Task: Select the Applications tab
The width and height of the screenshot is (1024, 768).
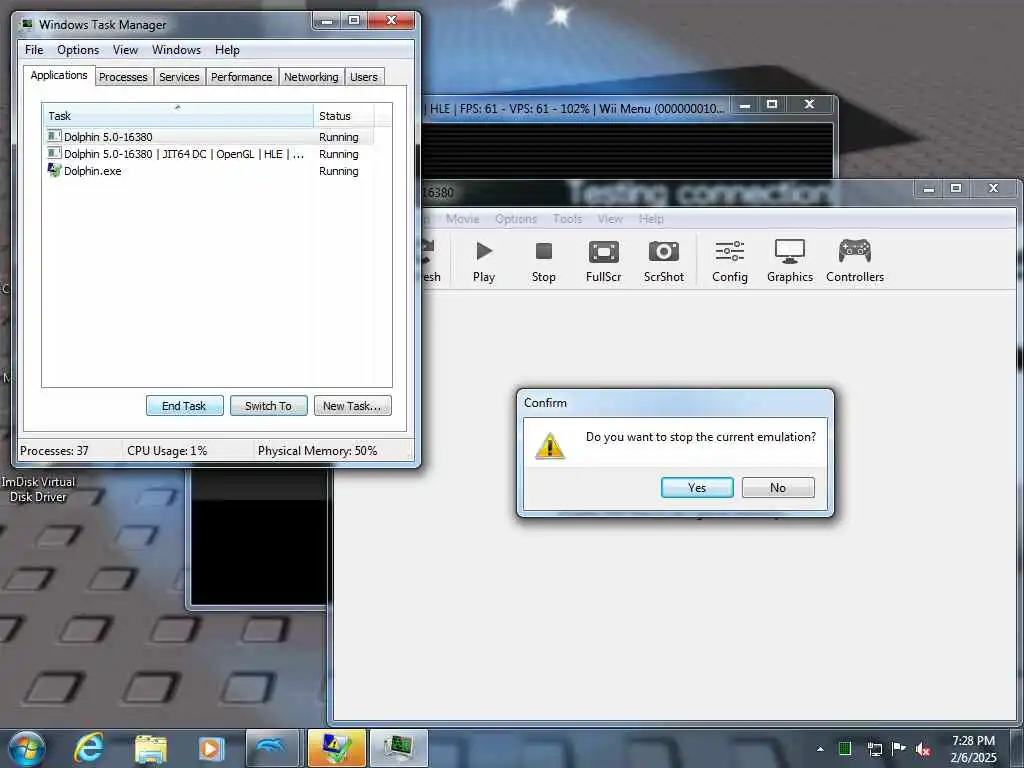Action: (59, 75)
